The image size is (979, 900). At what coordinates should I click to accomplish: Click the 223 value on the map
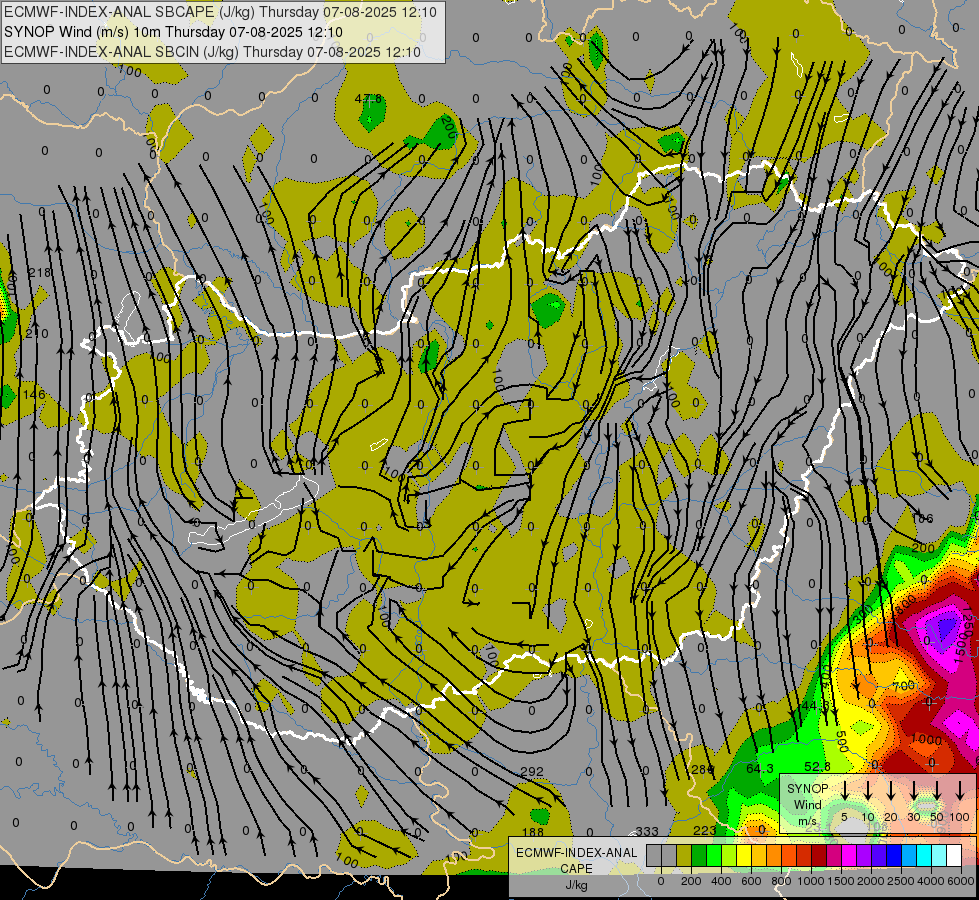pyautogui.click(x=705, y=830)
